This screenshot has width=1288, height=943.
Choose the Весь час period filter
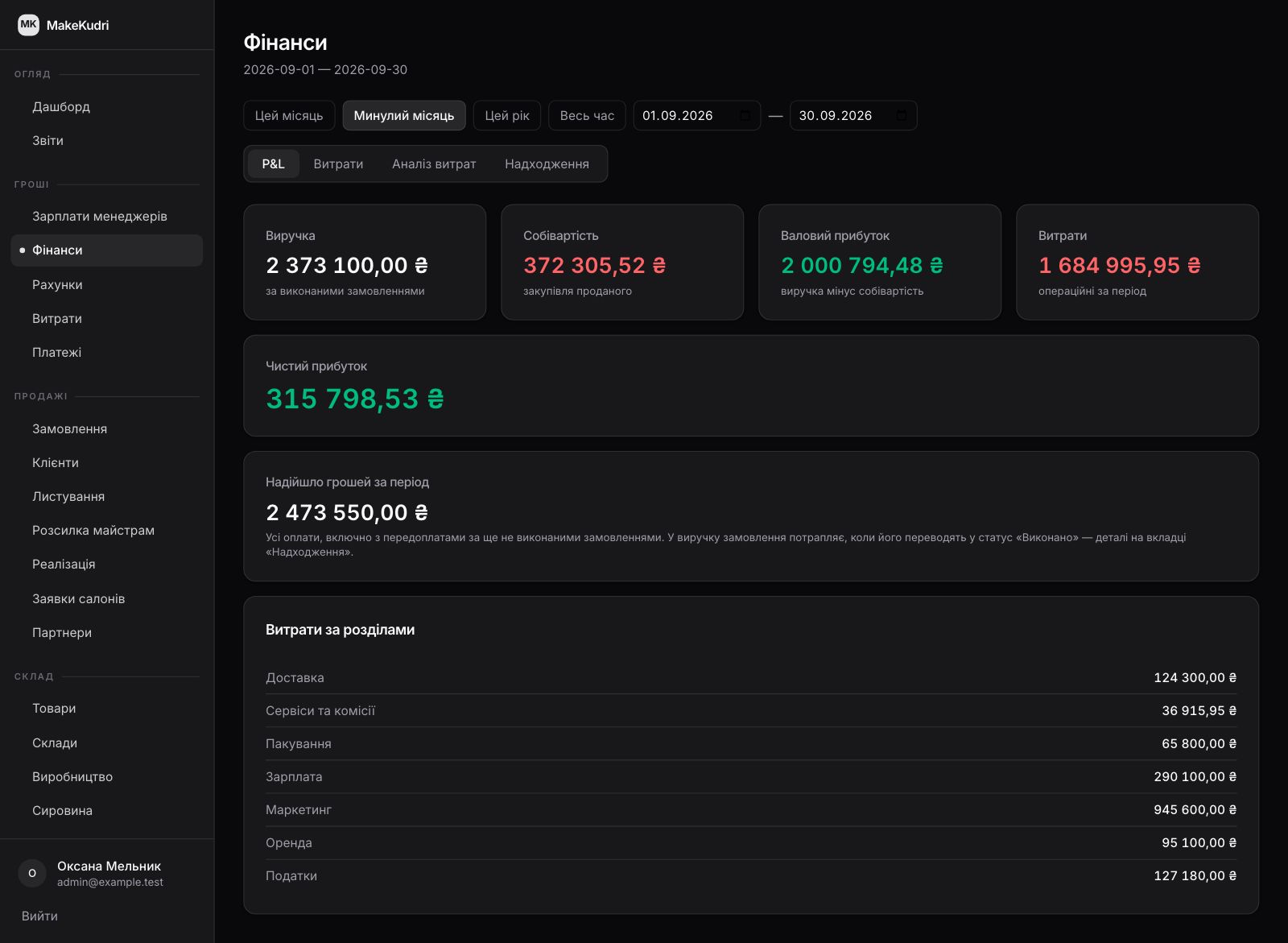pos(587,116)
